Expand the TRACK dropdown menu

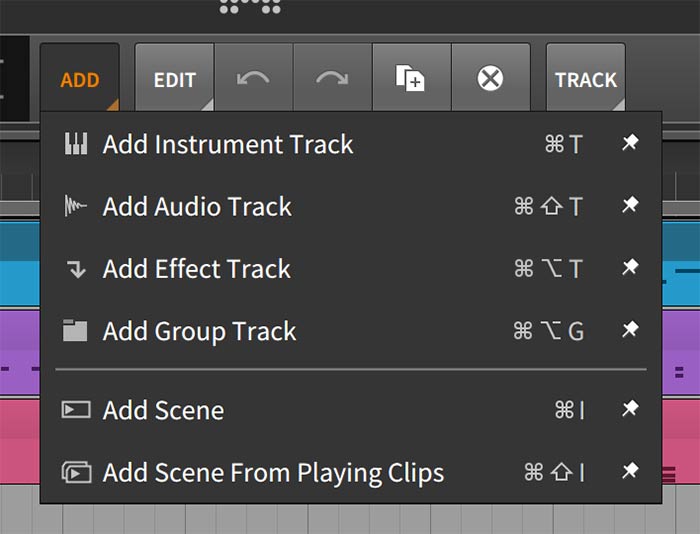(x=586, y=78)
